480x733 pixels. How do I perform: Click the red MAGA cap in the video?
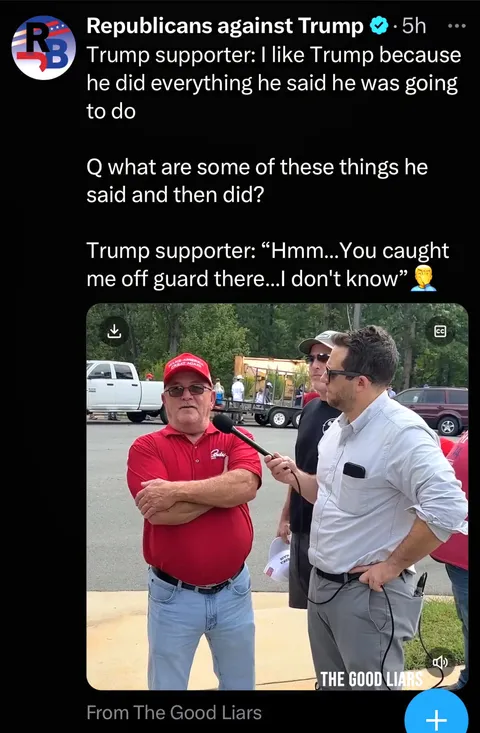pyautogui.click(x=187, y=368)
